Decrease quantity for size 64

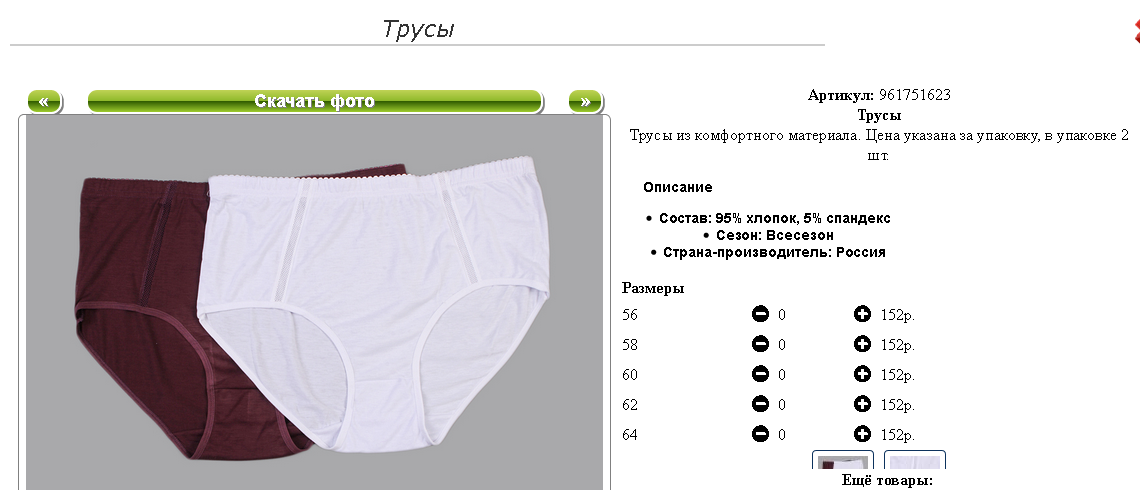tap(760, 434)
